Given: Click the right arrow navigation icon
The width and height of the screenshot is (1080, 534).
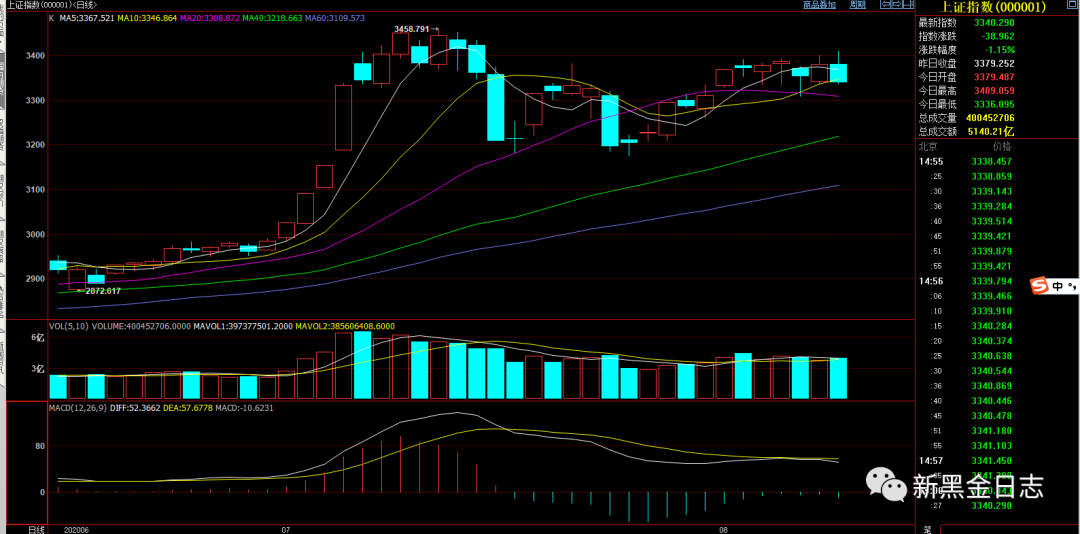Looking at the screenshot, I should pos(897,4).
